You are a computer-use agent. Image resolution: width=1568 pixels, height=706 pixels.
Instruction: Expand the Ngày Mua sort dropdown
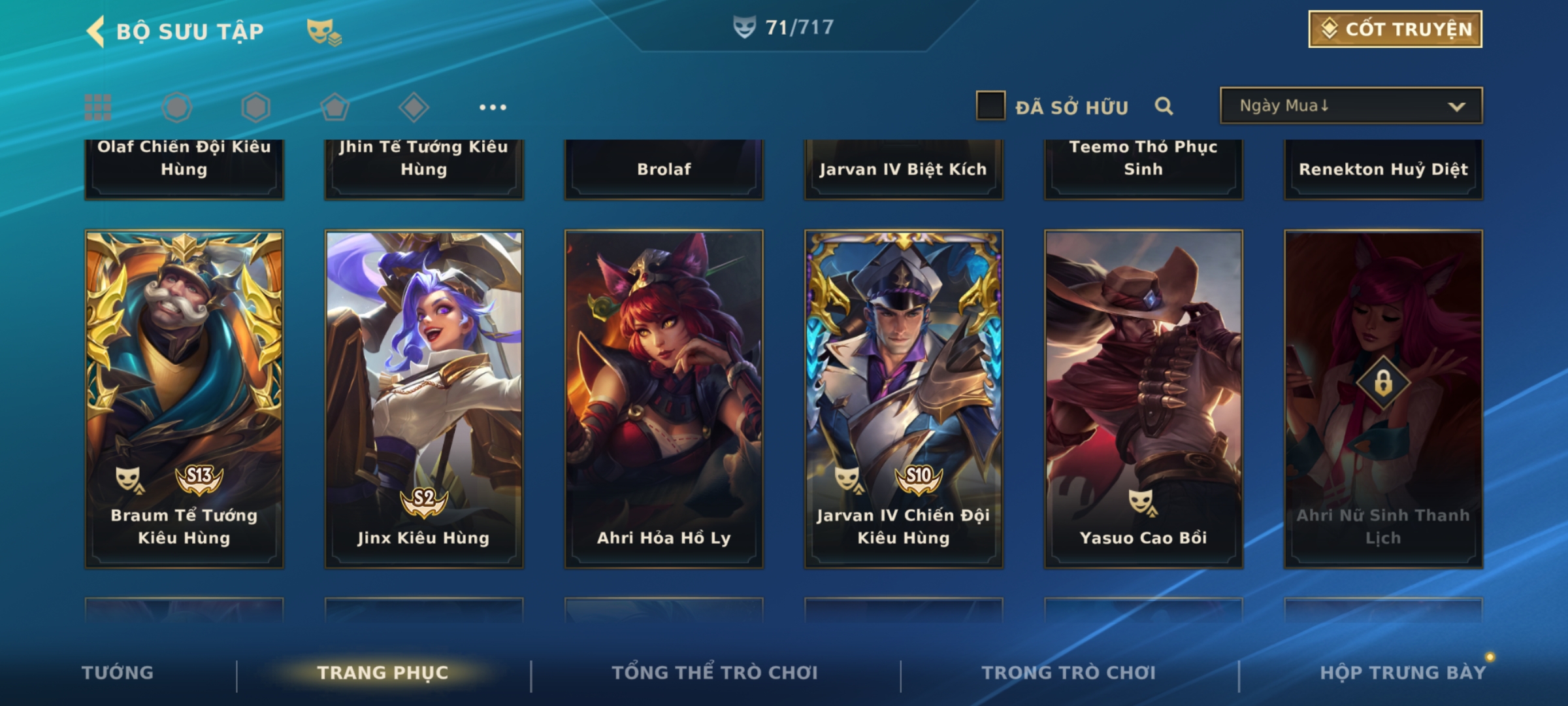click(x=1351, y=105)
